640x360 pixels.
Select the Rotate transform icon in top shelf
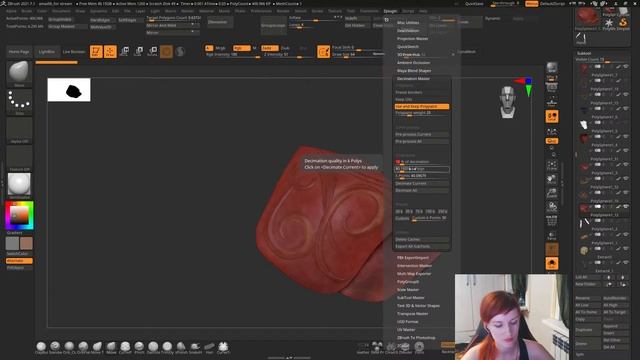pos(152,51)
